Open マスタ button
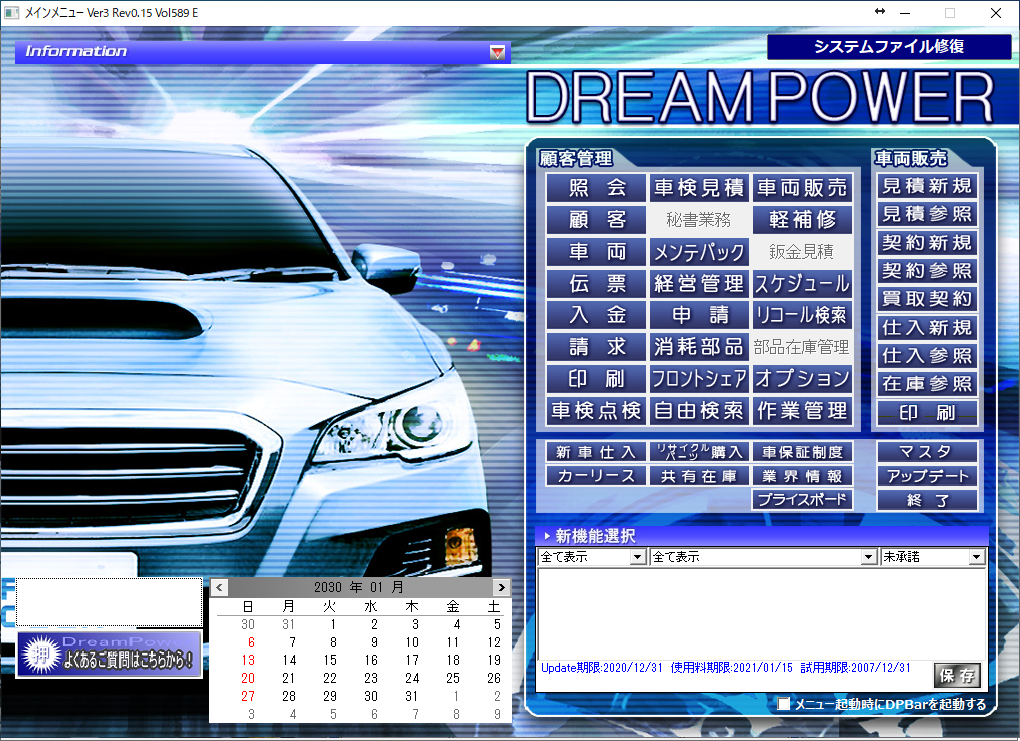The width and height of the screenshot is (1020, 741). pos(927,451)
